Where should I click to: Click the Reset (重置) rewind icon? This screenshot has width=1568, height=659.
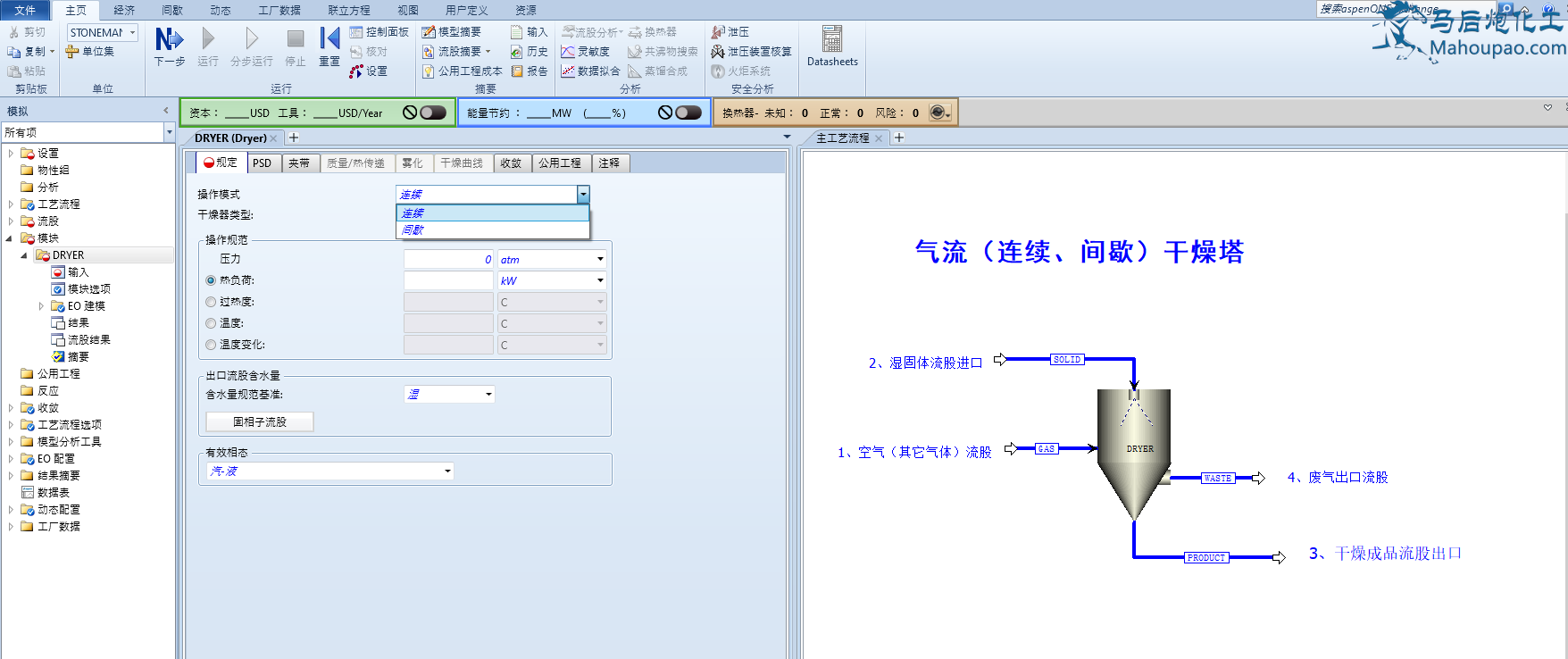pyautogui.click(x=329, y=38)
